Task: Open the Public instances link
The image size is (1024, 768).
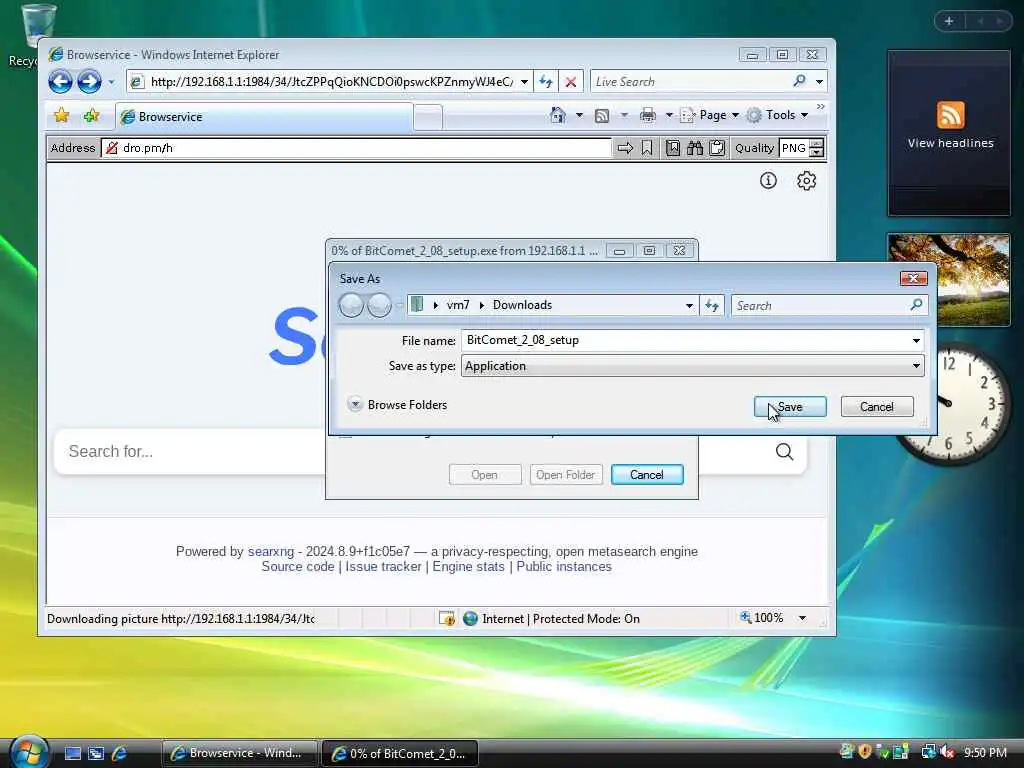Action: point(564,566)
